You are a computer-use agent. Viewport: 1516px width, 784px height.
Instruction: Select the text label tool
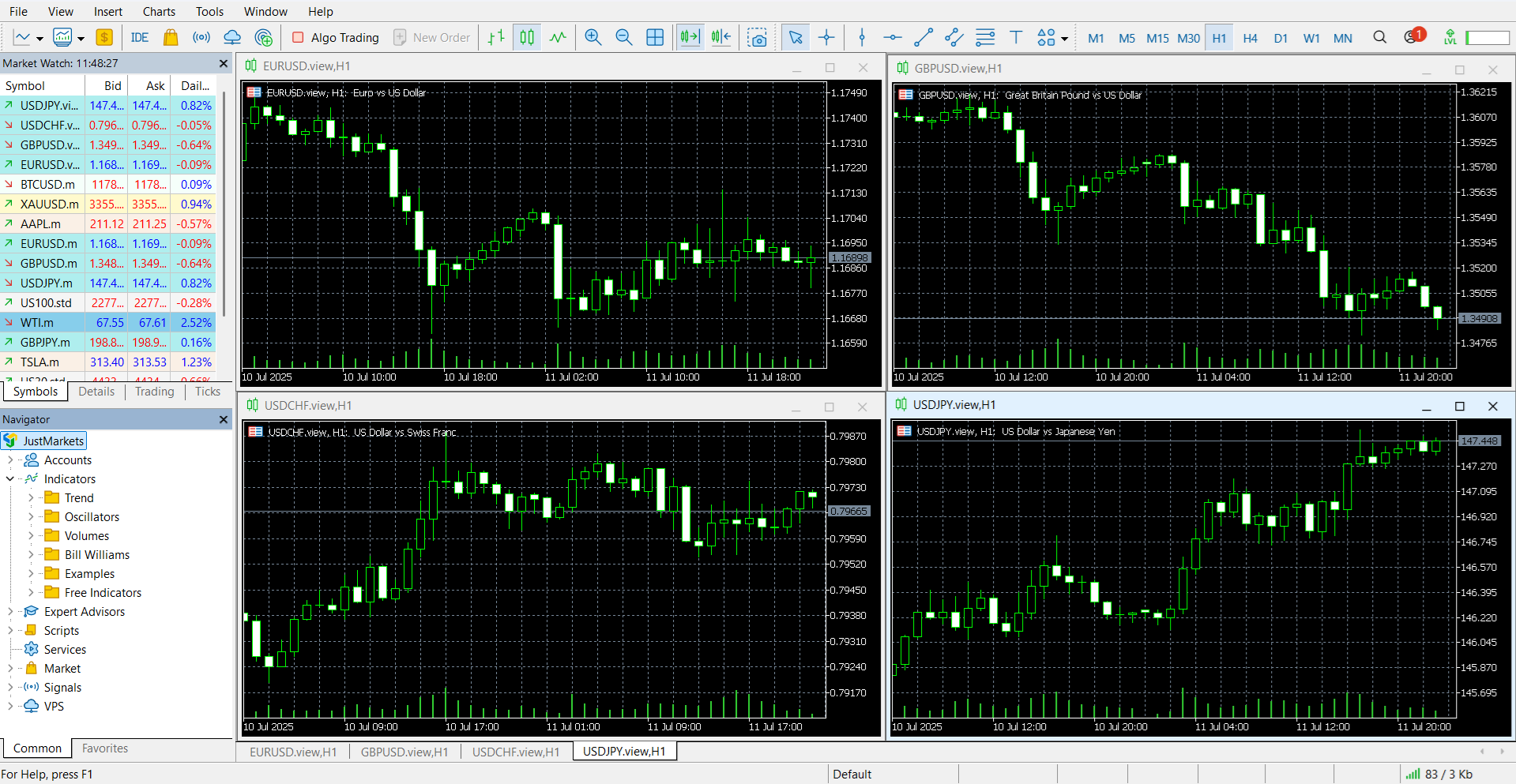1016,37
